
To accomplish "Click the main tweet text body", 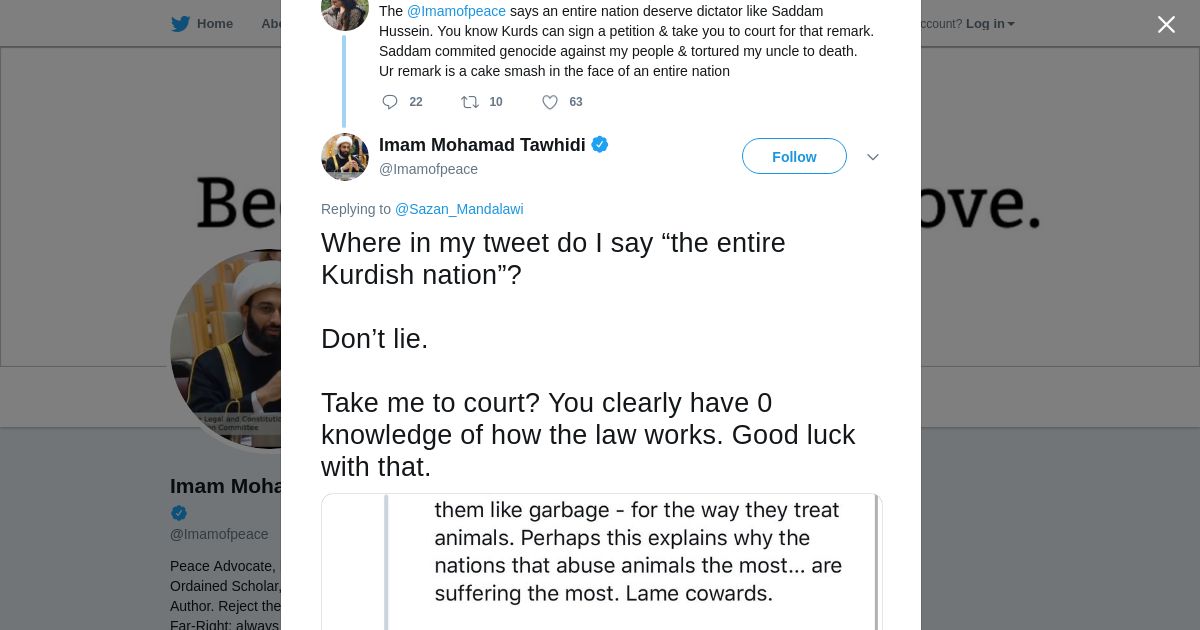I will pos(588,355).
